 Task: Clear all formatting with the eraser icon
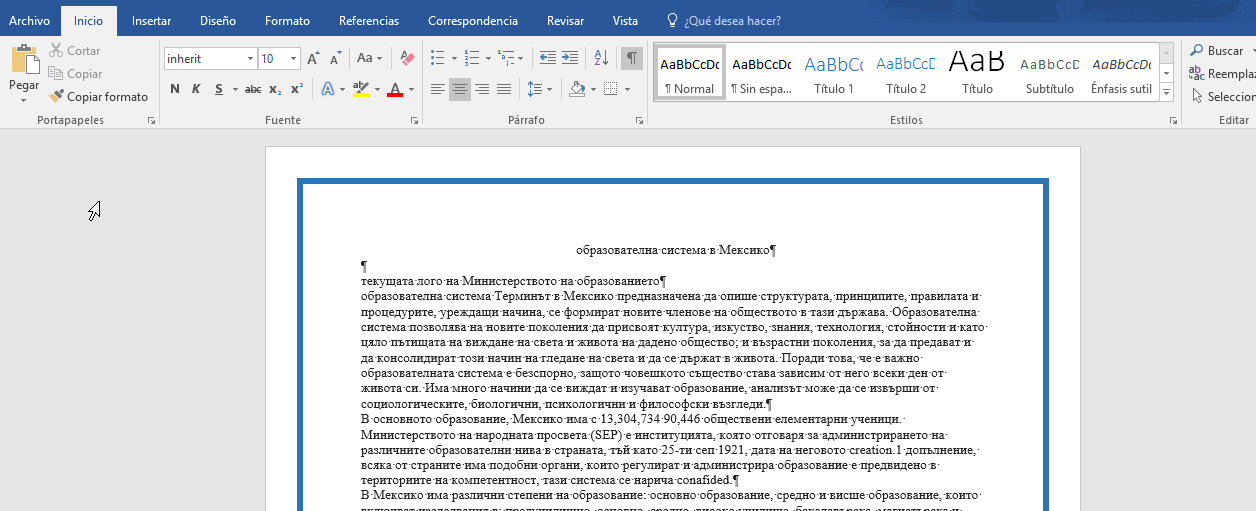point(407,59)
